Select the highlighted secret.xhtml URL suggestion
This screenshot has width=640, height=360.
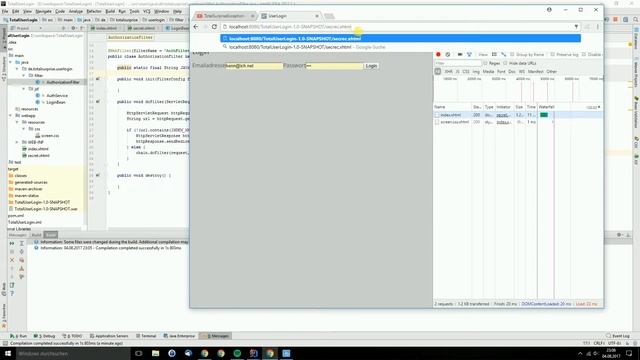(400, 38)
